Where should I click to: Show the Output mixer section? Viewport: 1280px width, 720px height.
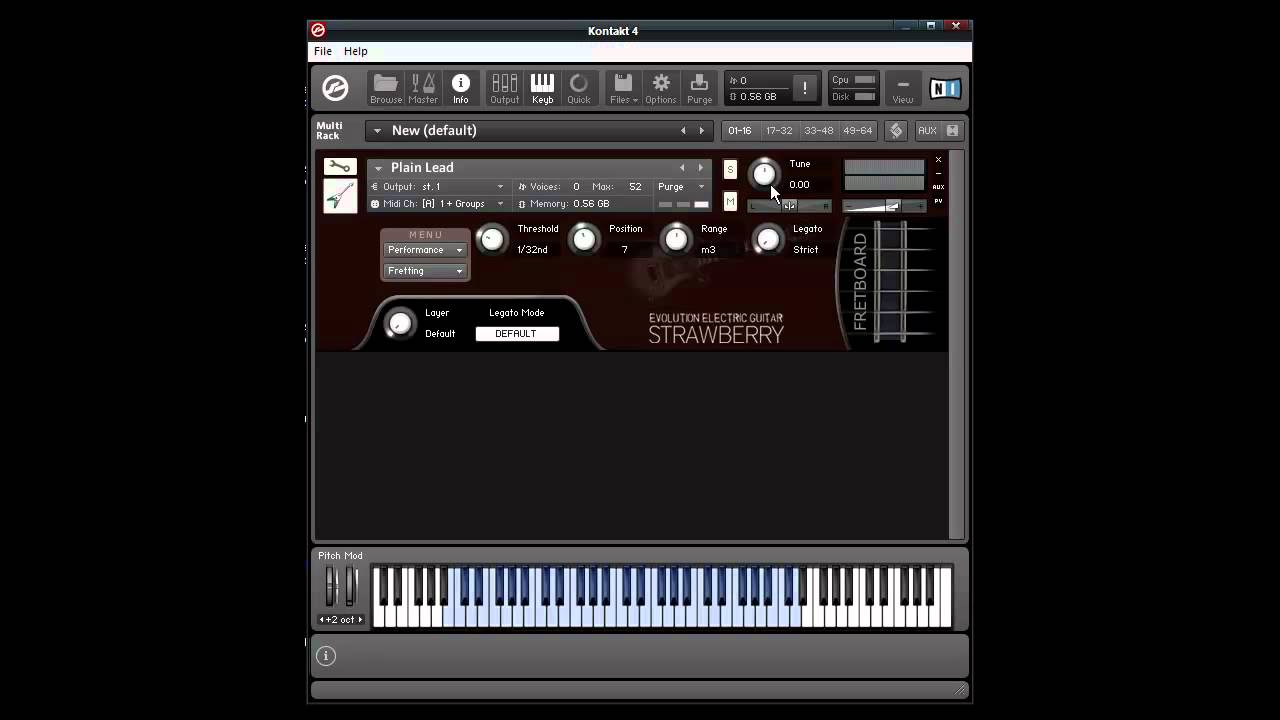[x=504, y=89]
